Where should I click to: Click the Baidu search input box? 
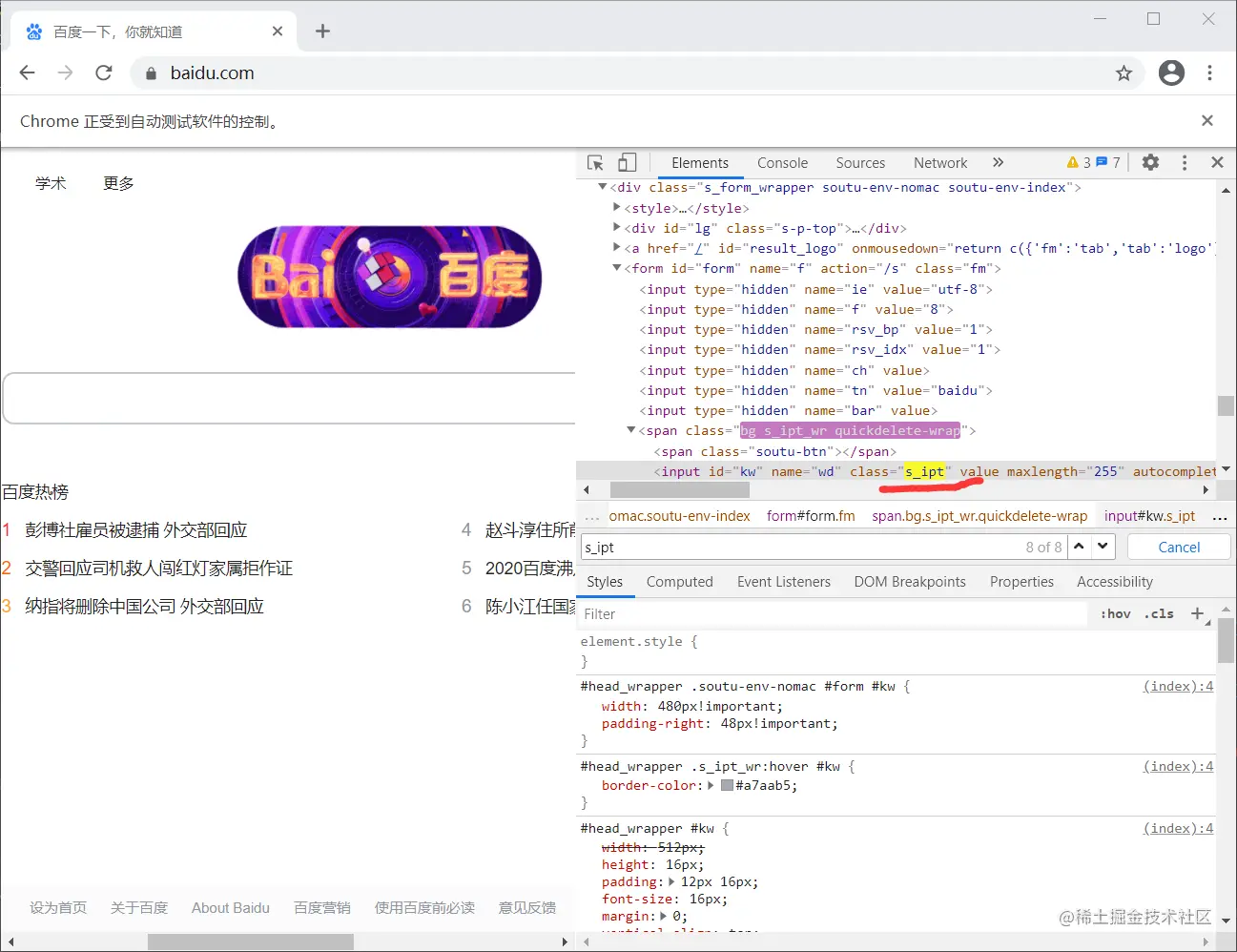point(290,398)
